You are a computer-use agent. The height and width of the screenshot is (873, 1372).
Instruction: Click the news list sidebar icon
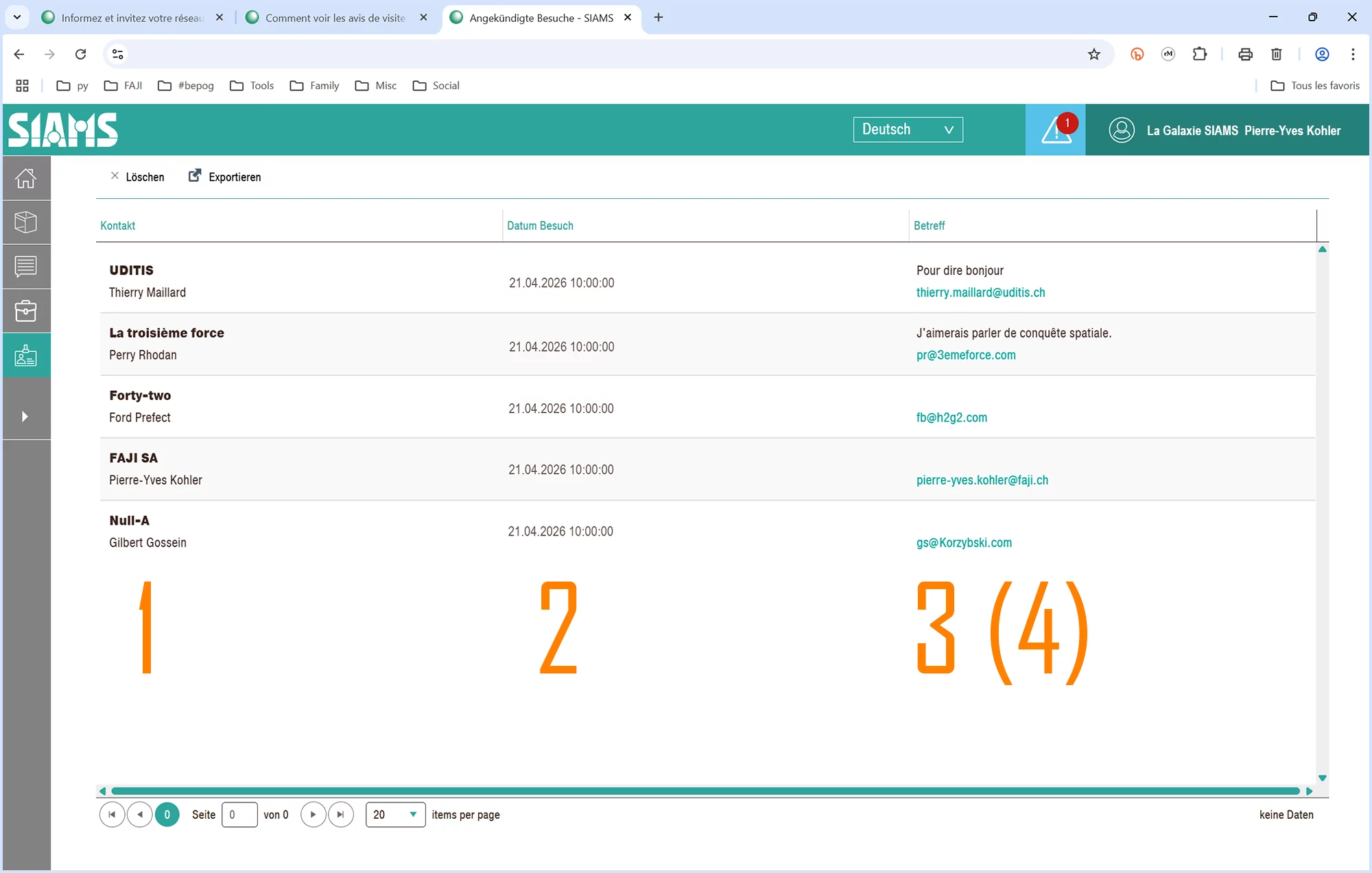pyautogui.click(x=26, y=266)
